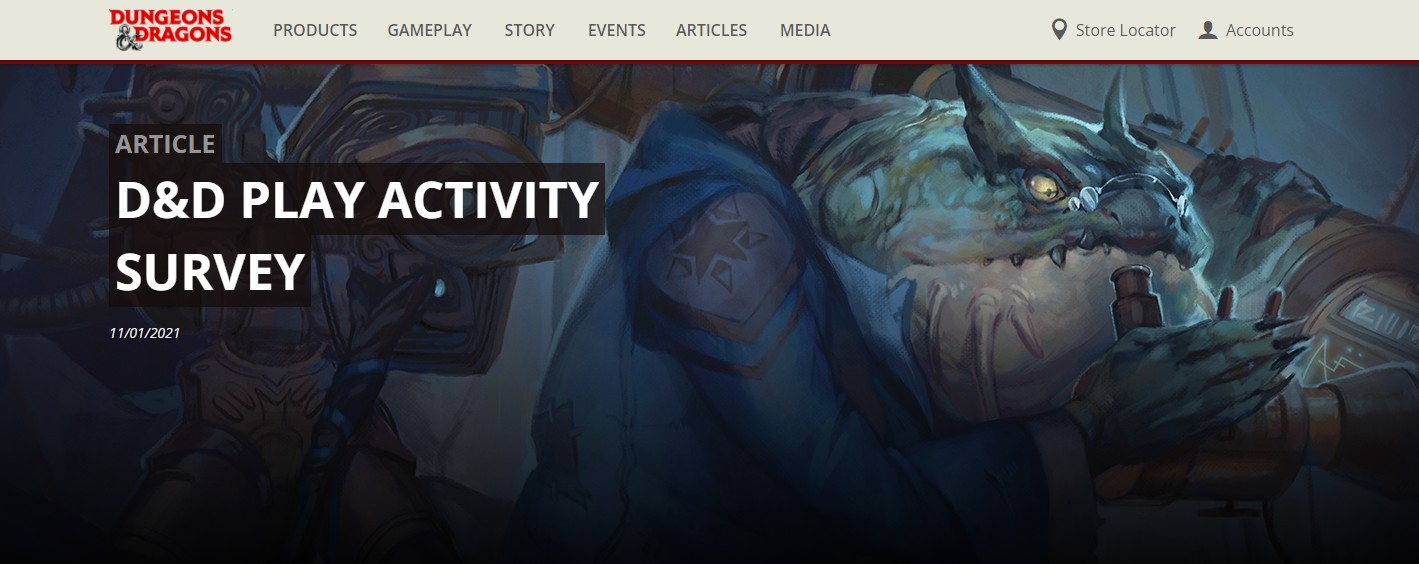Click the creature's yellow eye in the banner
This screenshot has height=564, width=1419.
coord(1045,183)
